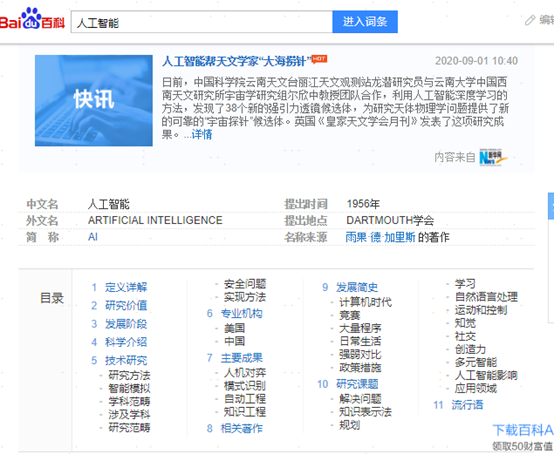Screen dimensions: 554x454
Task: Click the ...详情 link
Action: point(198,134)
